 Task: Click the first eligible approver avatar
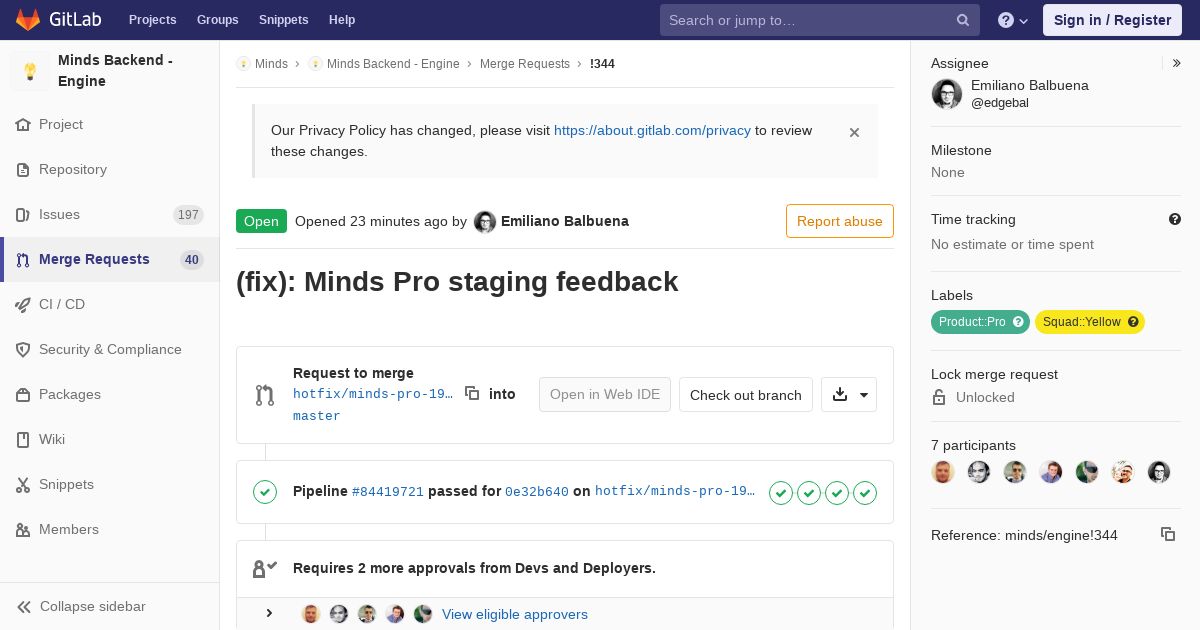[x=311, y=614]
